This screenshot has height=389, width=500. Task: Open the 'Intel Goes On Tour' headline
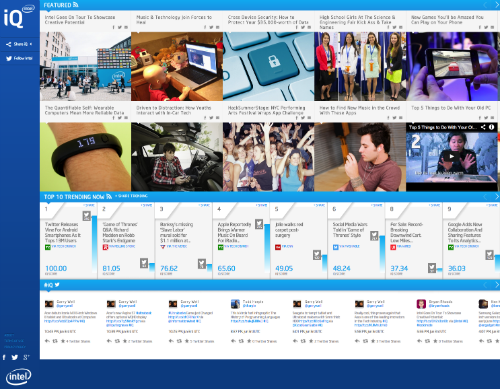[x=80, y=20]
